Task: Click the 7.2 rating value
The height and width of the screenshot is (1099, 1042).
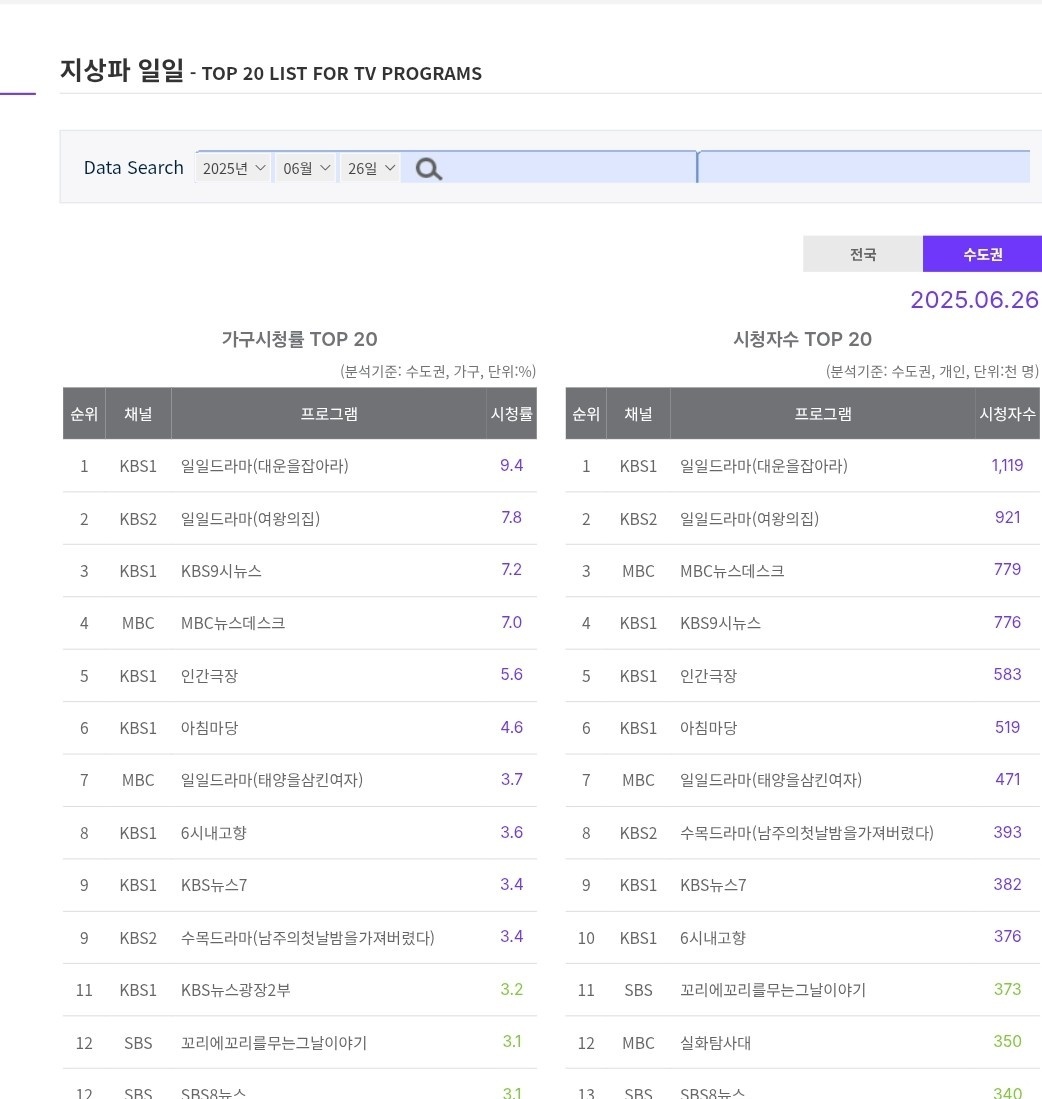Action: [512, 569]
